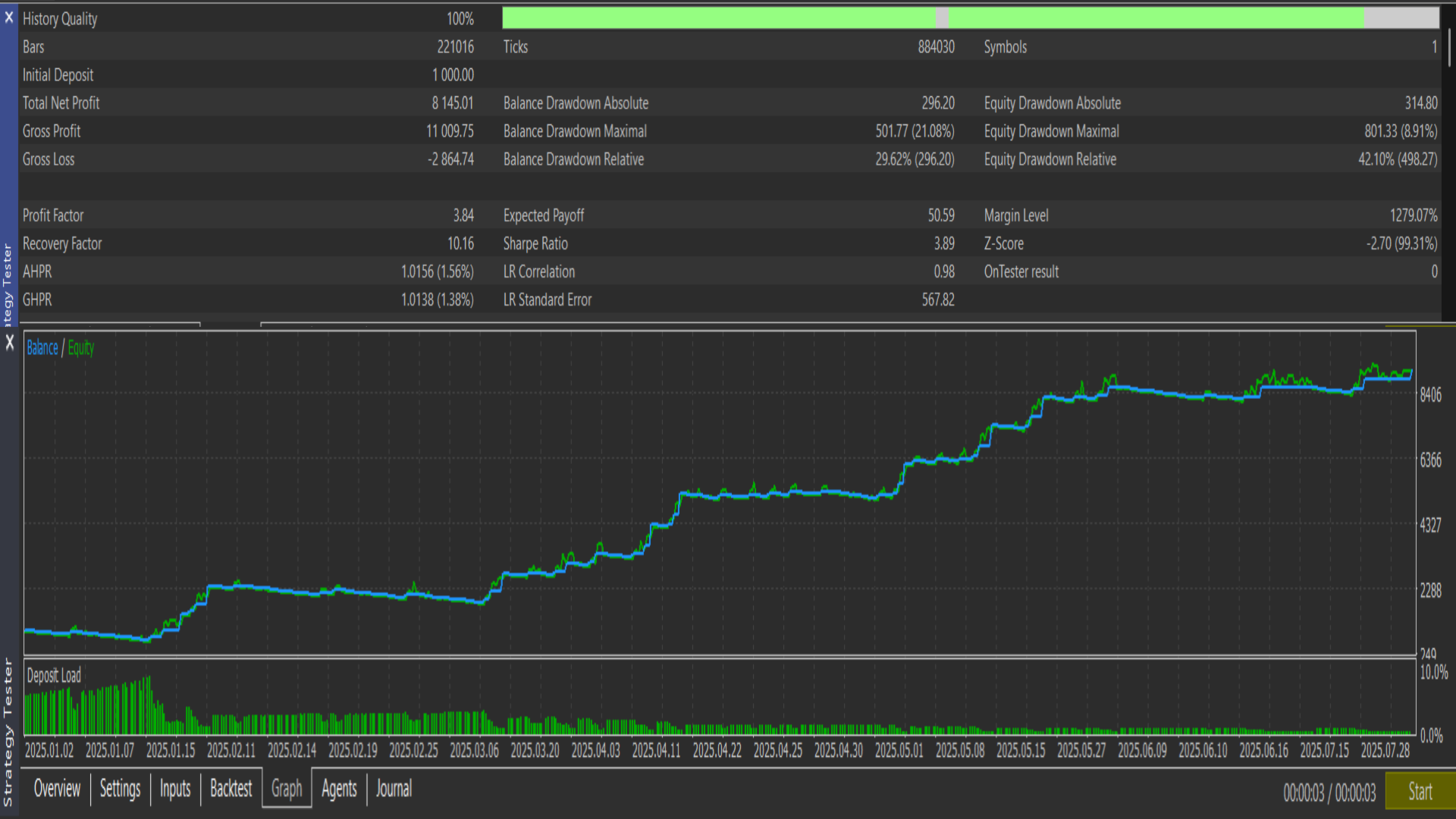This screenshot has height=819, width=1456.
Task: Go to the Agents tab
Action: tap(339, 789)
